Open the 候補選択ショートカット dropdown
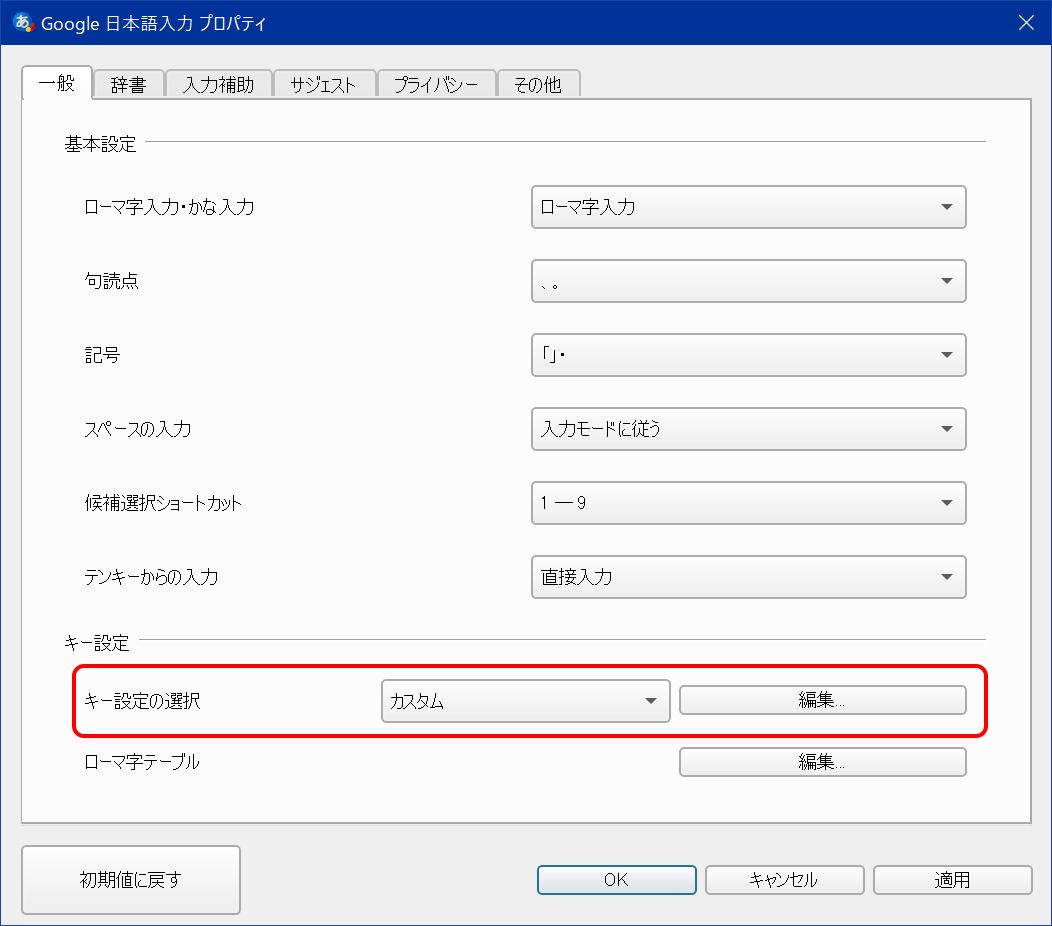 coord(749,503)
